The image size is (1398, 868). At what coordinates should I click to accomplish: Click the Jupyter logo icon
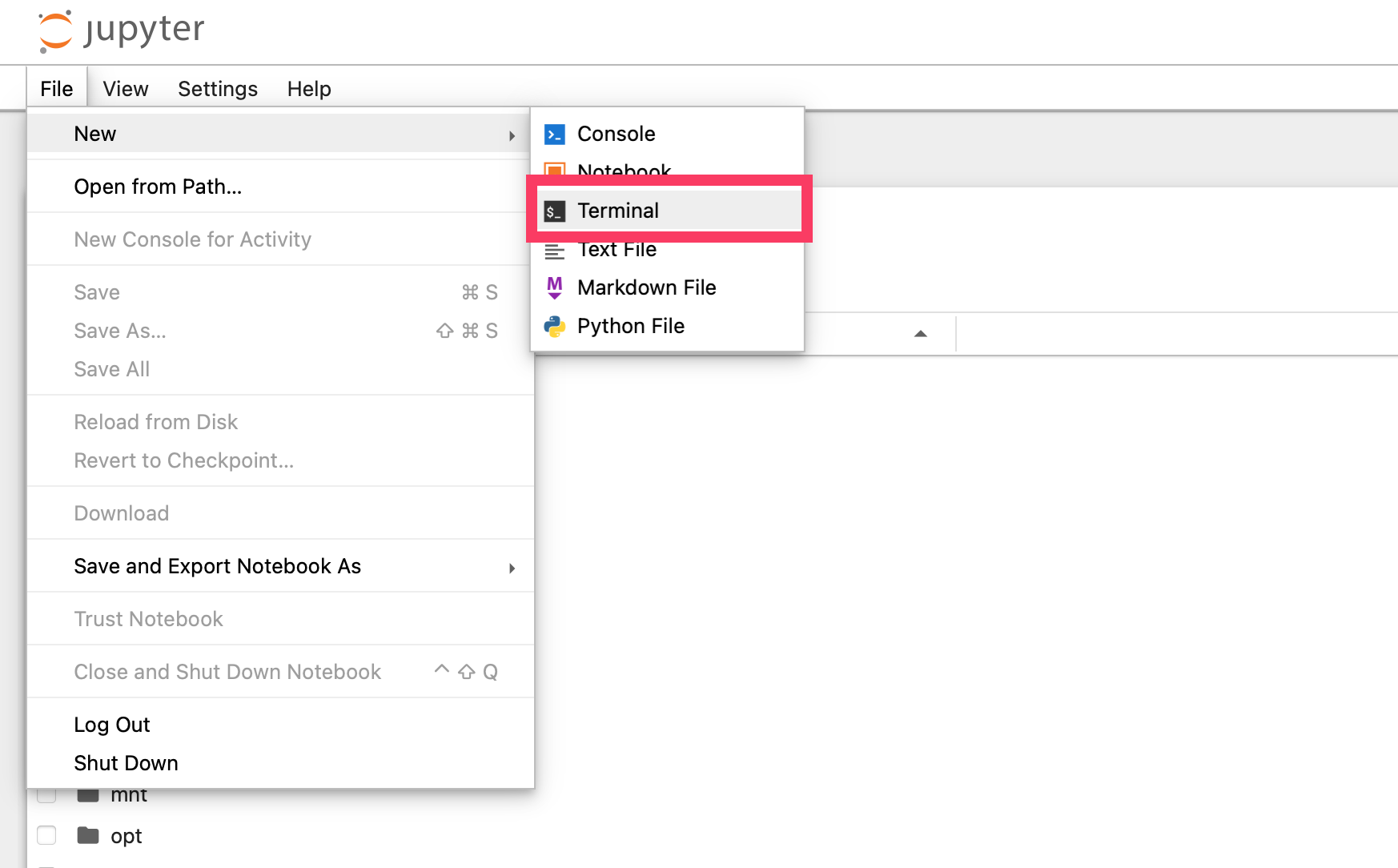(55, 31)
